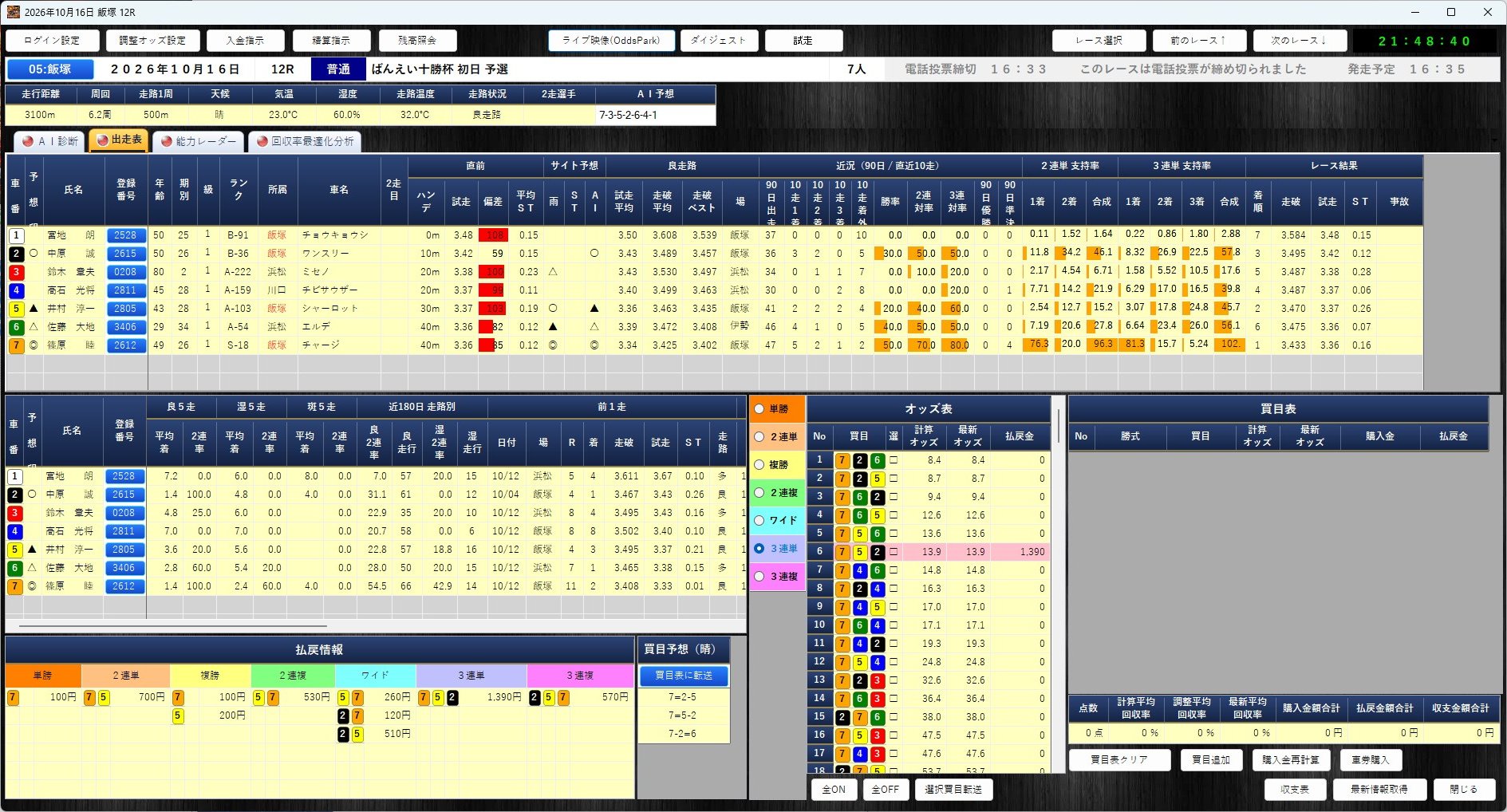This screenshot has width=1507, height=812.
Task: Open the 収支表
Action: (x=1295, y=790)
